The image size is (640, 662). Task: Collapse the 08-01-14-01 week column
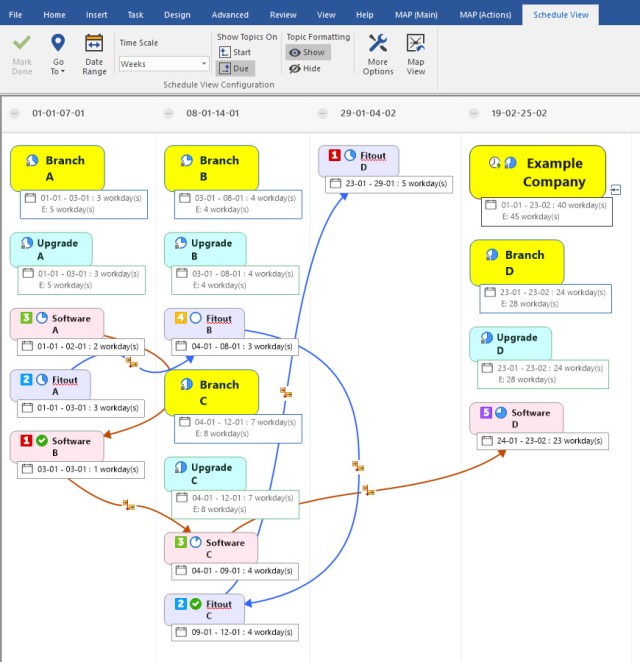point(168,113)
